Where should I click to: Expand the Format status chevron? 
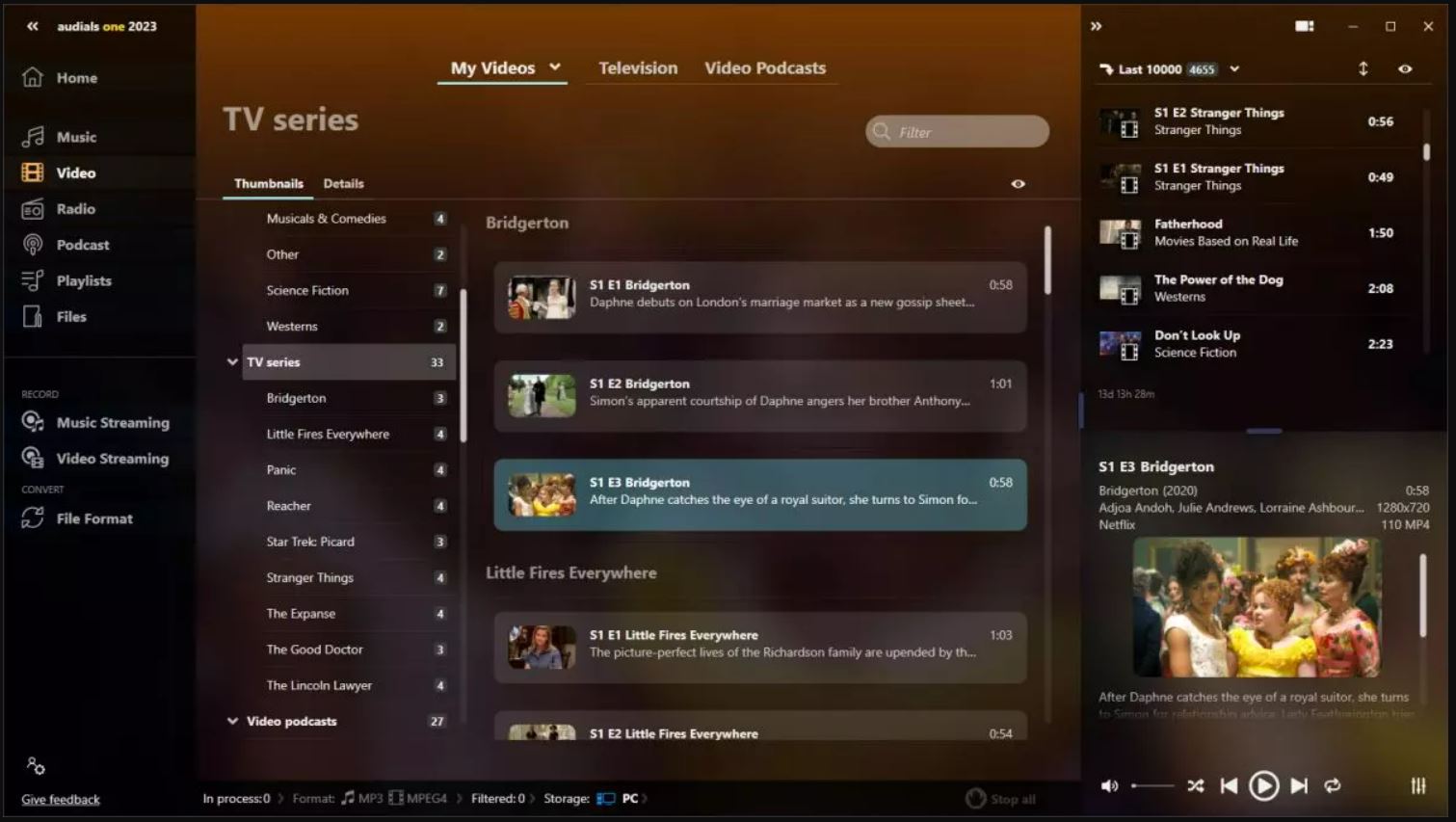[460, 799]
